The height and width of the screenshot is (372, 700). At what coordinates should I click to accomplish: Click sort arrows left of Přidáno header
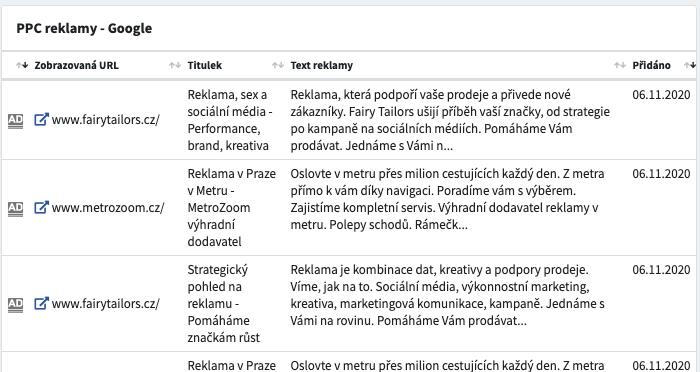tap(620, 65)
